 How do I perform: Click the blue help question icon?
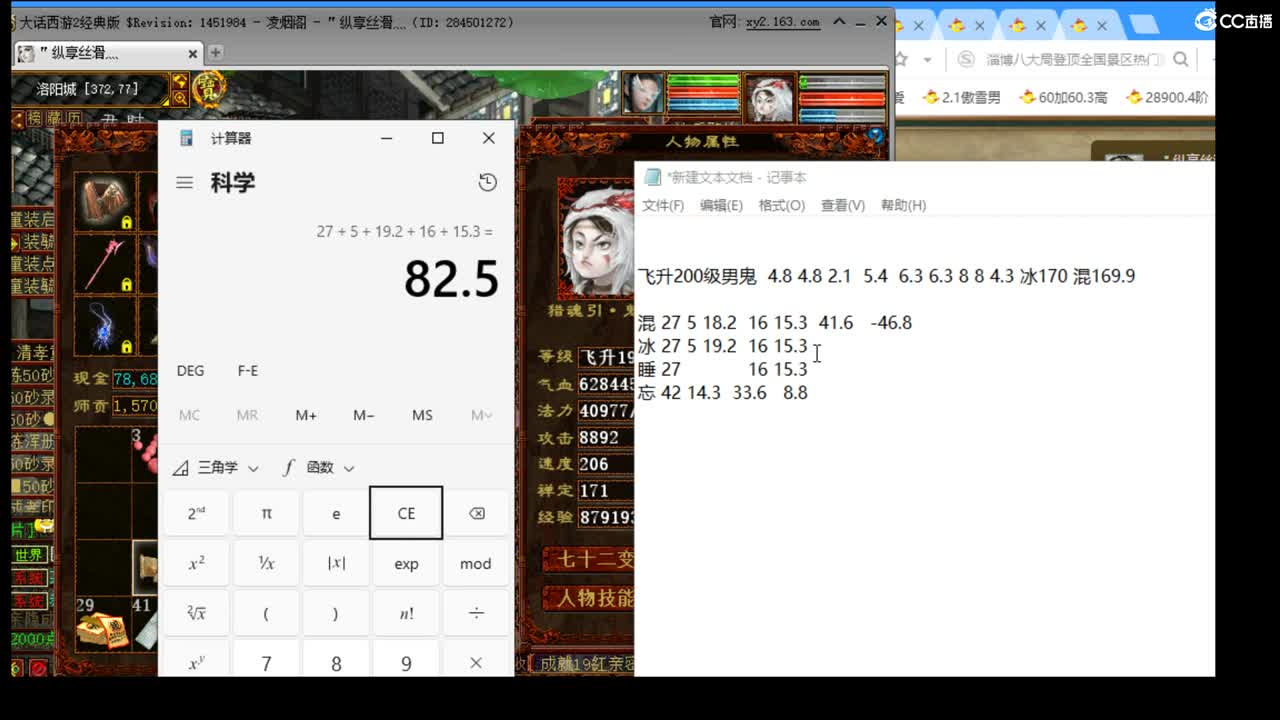(x=876, y=136)
